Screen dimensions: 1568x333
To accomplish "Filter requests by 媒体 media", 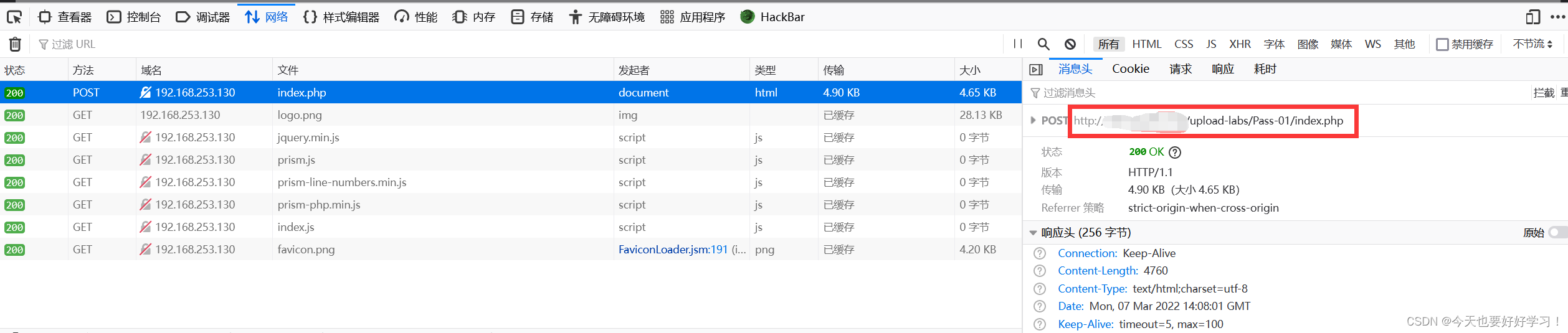I will (1341, 44).
